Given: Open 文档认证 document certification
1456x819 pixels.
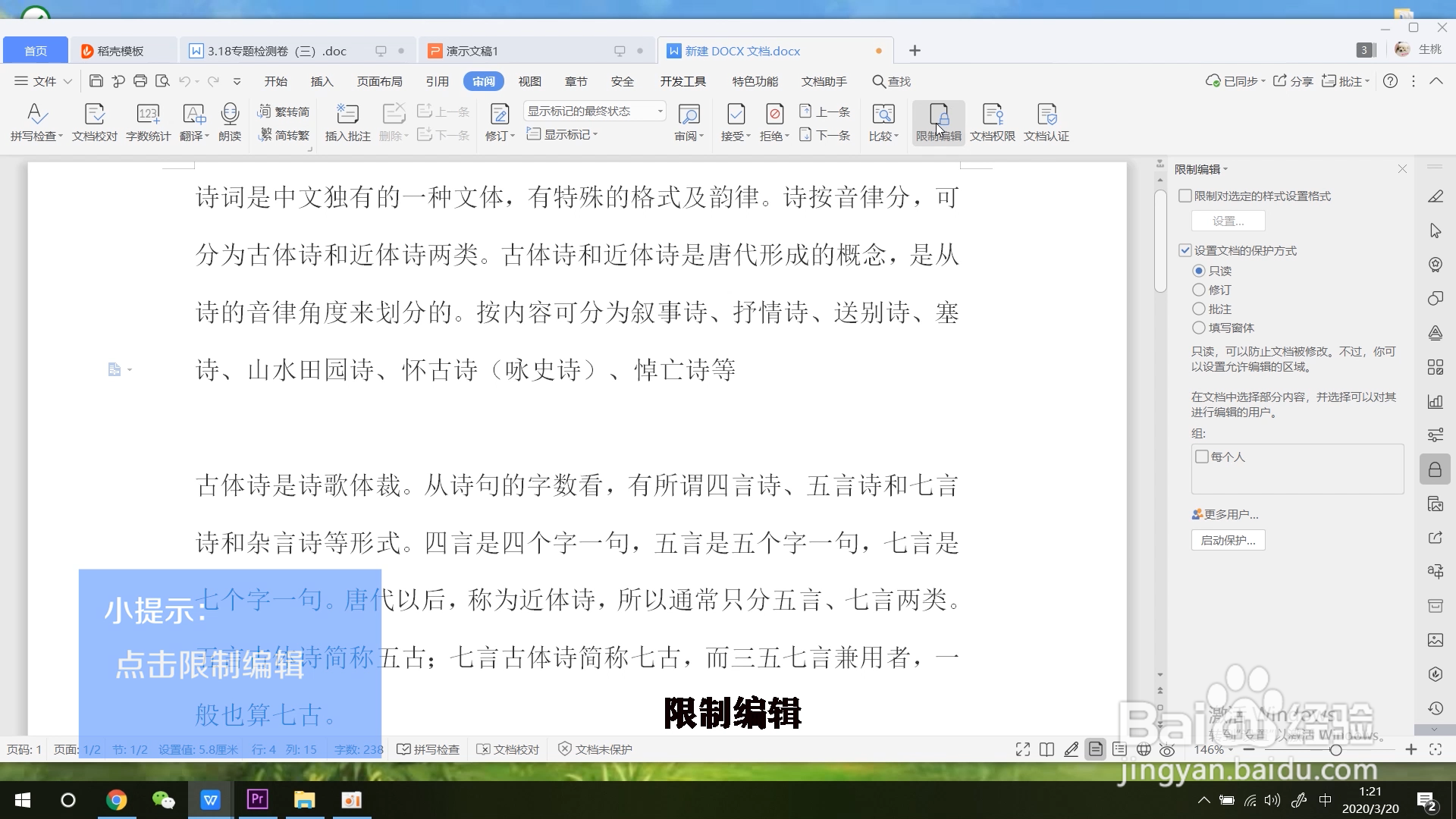Looking at the screenshot, I should 1046,122.
